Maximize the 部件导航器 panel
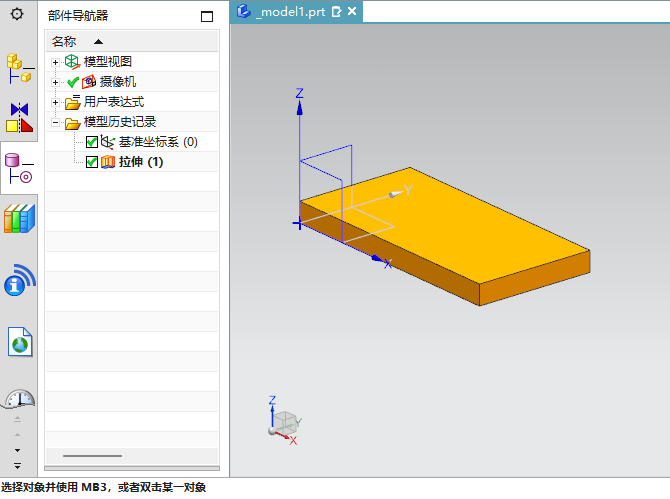 (207, 16)
